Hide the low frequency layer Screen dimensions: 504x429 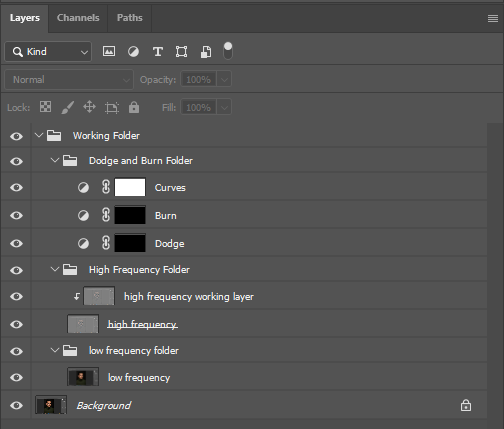(16, 377)
